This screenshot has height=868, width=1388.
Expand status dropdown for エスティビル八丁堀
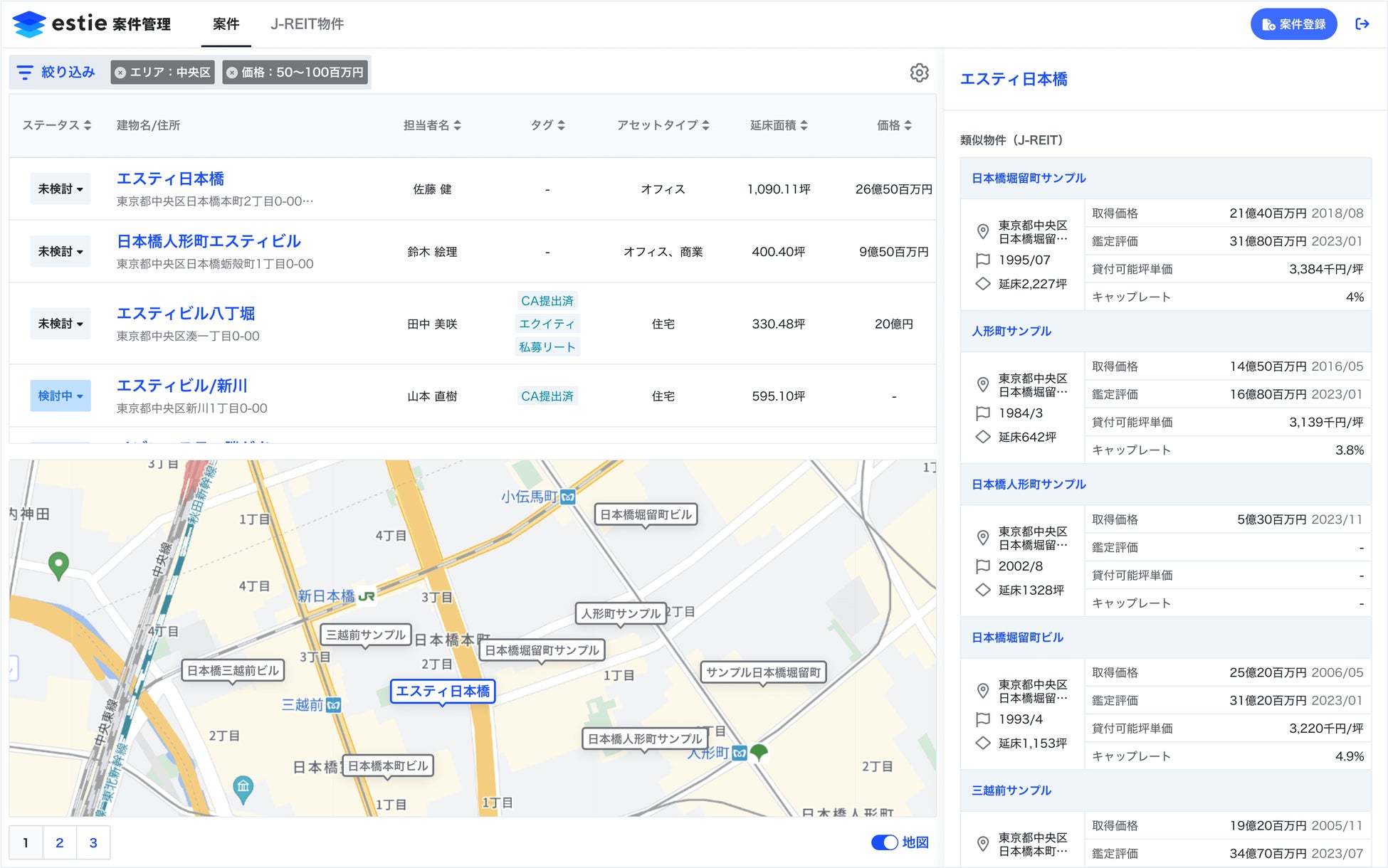tap(61, 324)
